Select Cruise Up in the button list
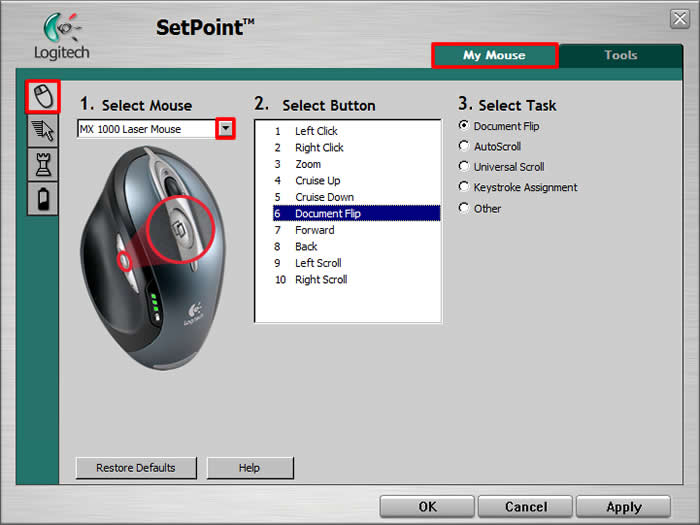The image size is (700, 525). tap(317, 180)
